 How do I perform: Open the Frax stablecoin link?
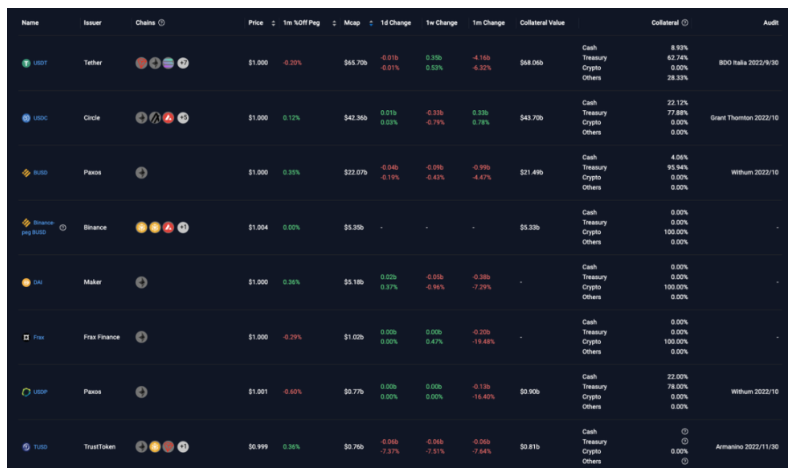pos(39,337)
